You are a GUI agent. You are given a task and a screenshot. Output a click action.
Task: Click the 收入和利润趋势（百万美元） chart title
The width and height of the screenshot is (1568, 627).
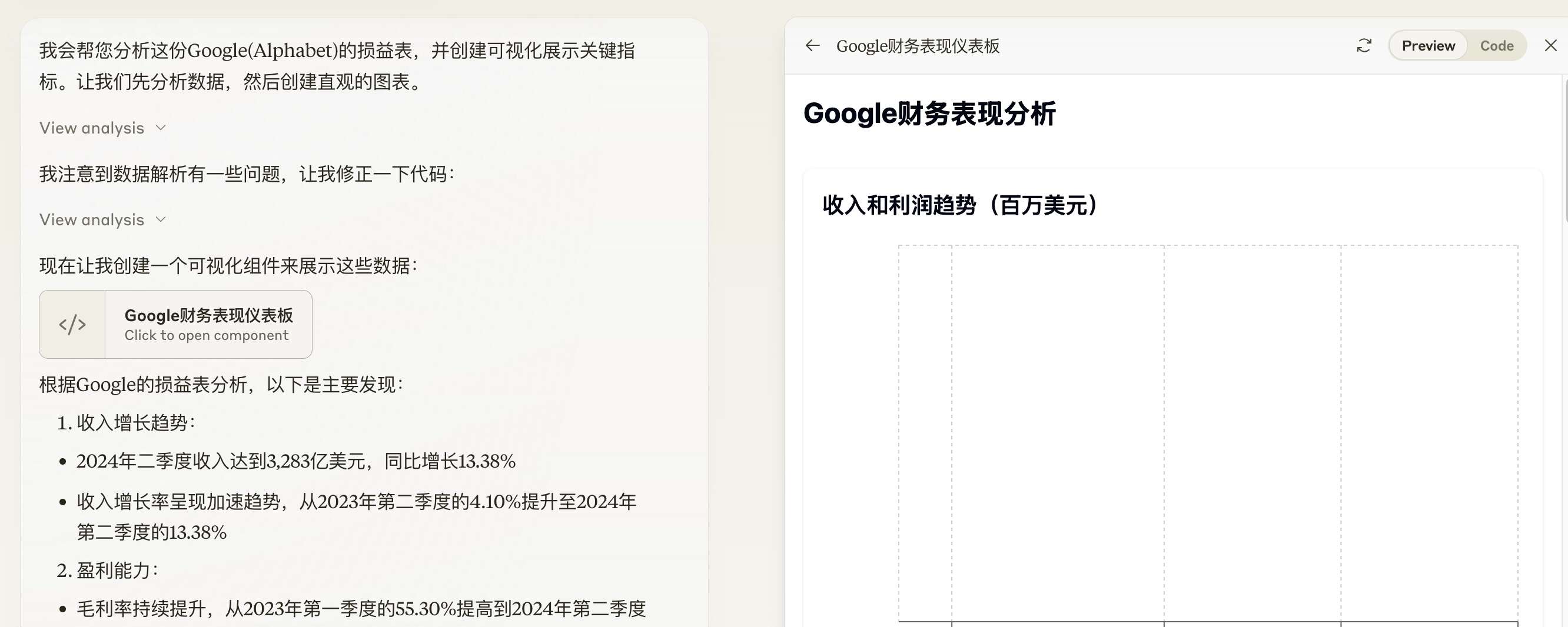pyautogui.click(x=961, y=205)
